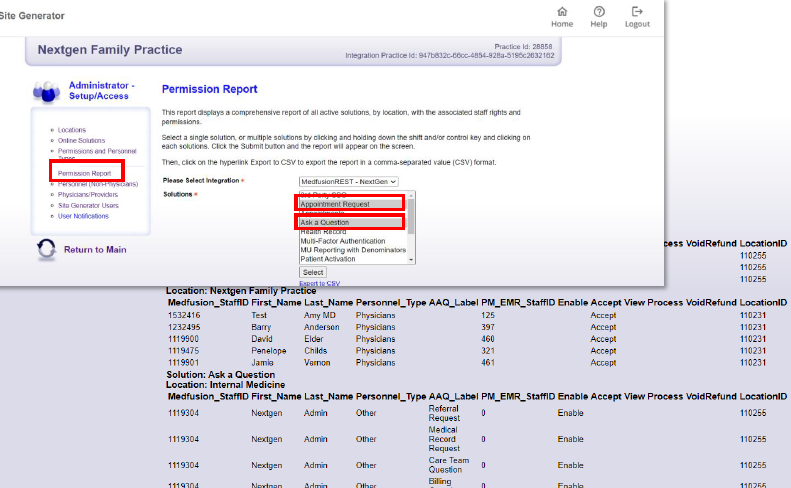The width and height of the screenshot is (791, 488).
Task: Click first name Penelope cell
Action: 269,351
